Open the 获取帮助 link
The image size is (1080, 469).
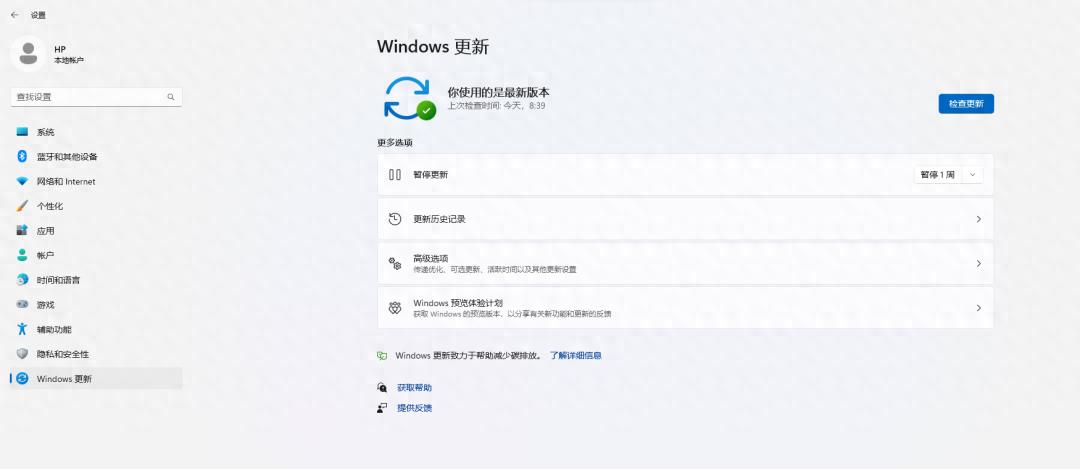click(415, 388)
